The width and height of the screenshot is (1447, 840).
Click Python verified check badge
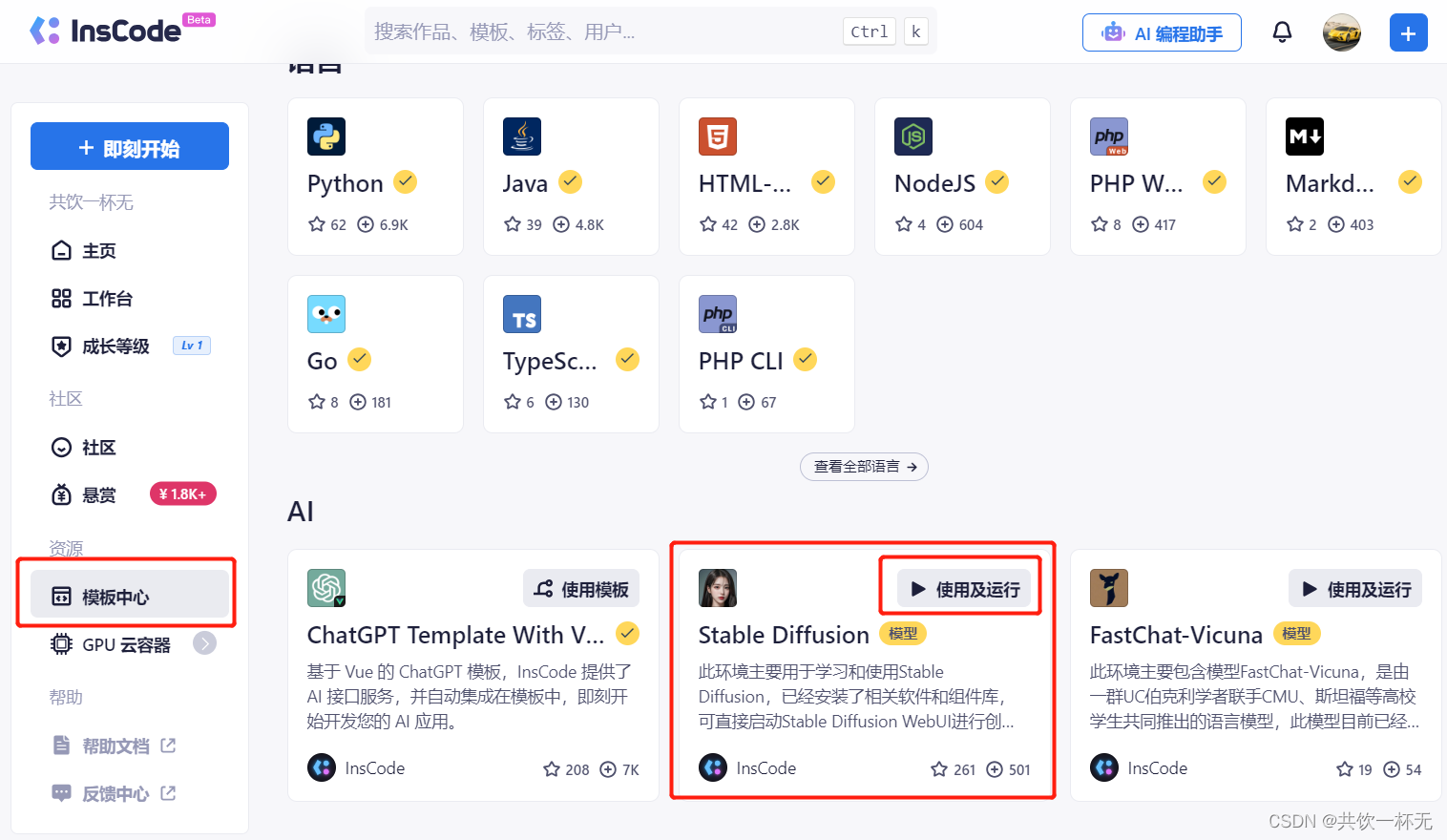[406, 181]
